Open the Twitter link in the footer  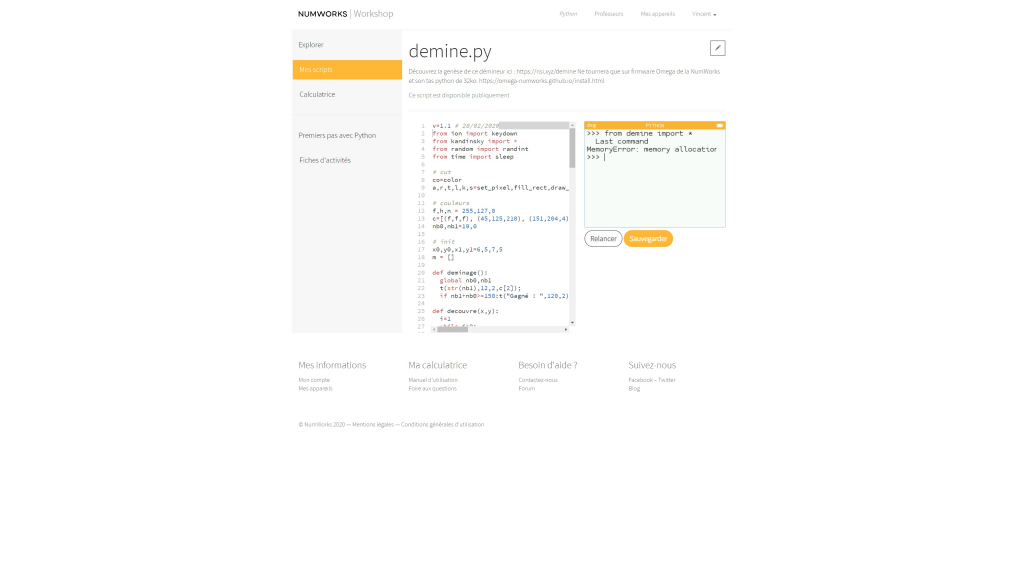point(667,380)
